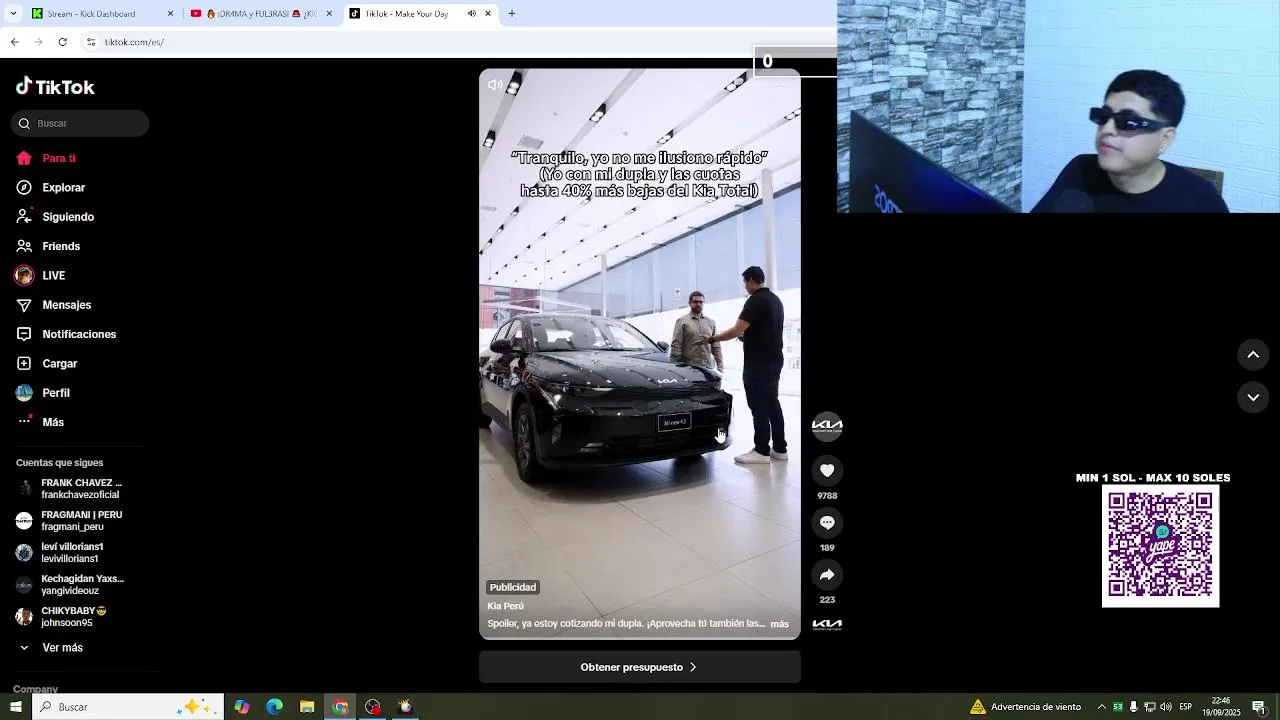Open the ESP language selector

pyautogui.click(x=1185, y=707)
